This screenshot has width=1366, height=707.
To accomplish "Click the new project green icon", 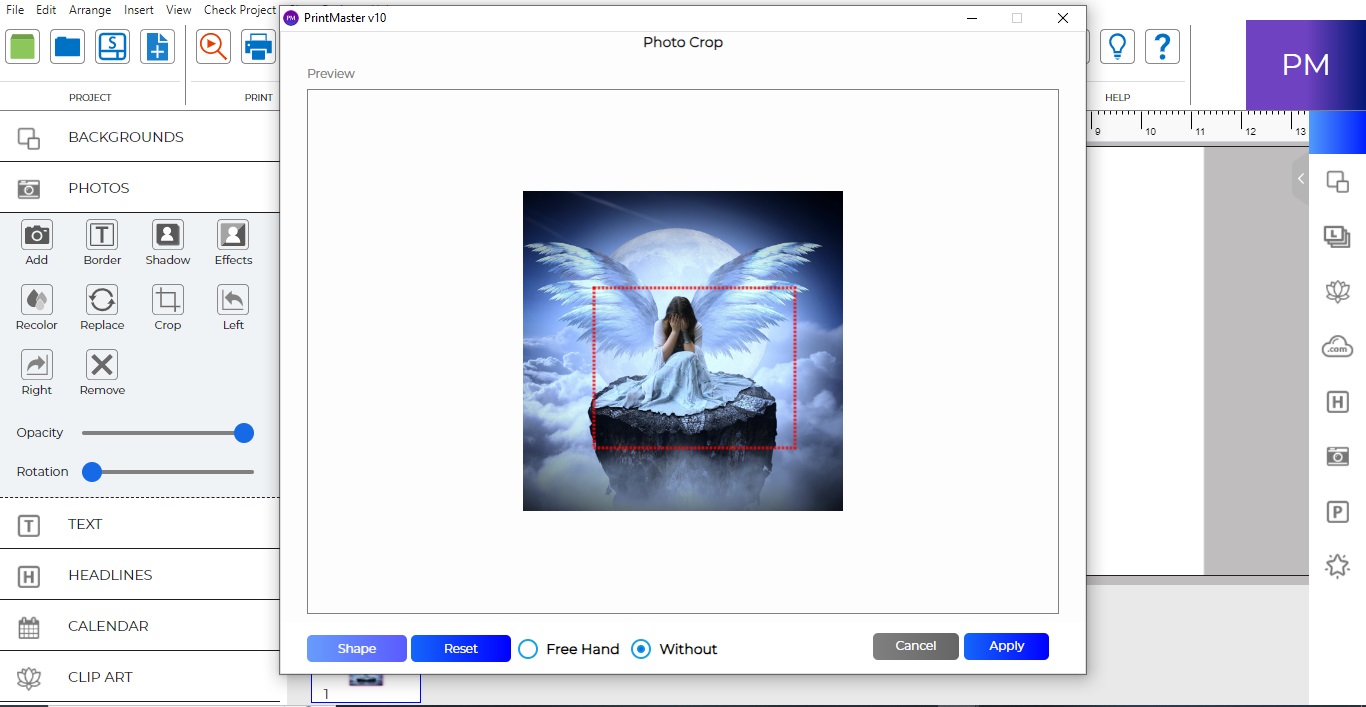I will pyautogui.click(x=23, y=46).
